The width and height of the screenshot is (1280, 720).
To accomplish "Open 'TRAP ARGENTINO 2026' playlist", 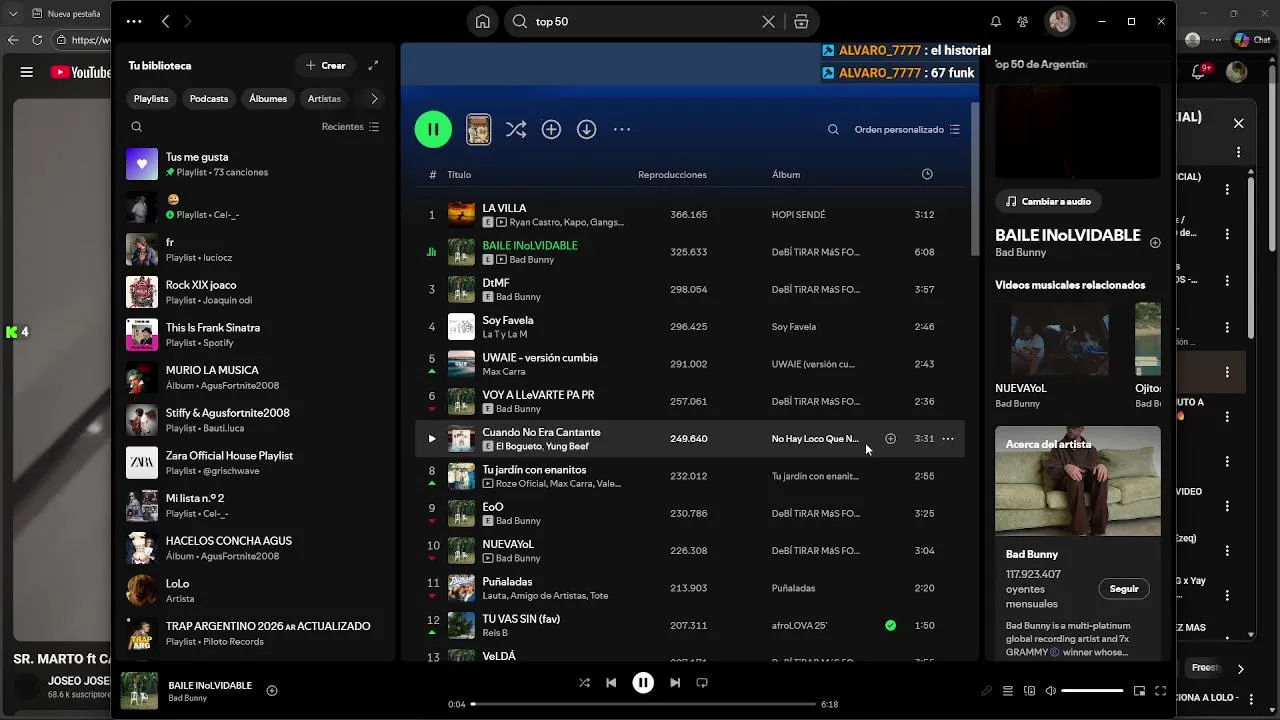I will pos(255,633).
